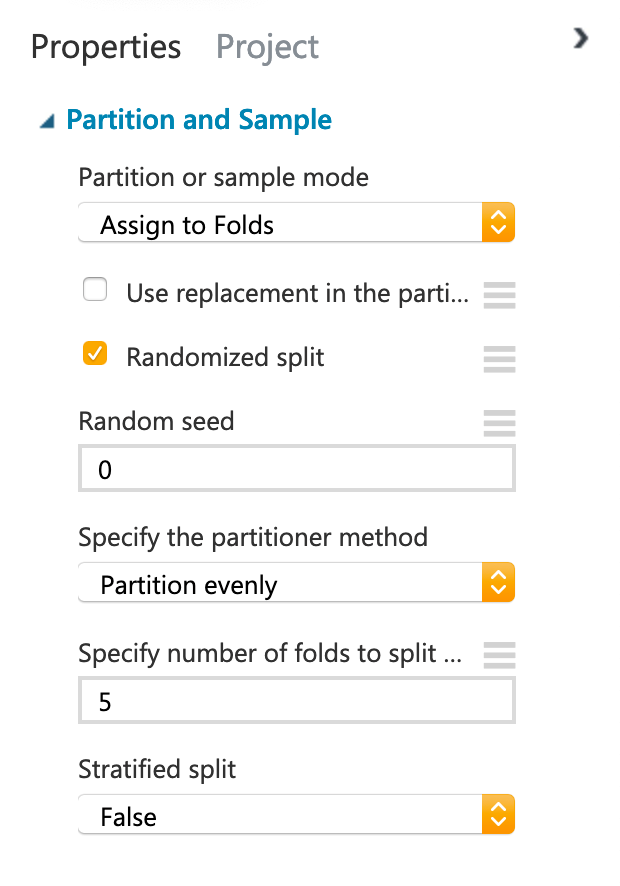Uncheck the Randomized split checkbox
620x886 pixels.
coord(95,353)
